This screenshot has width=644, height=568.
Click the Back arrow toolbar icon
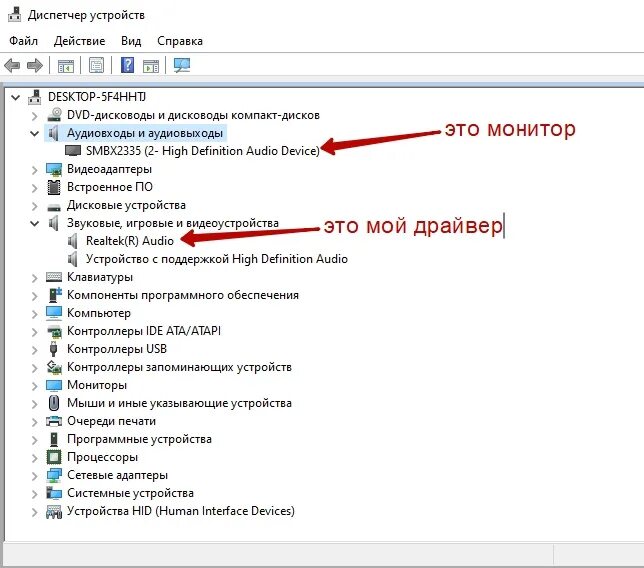(x=12, y=65)
